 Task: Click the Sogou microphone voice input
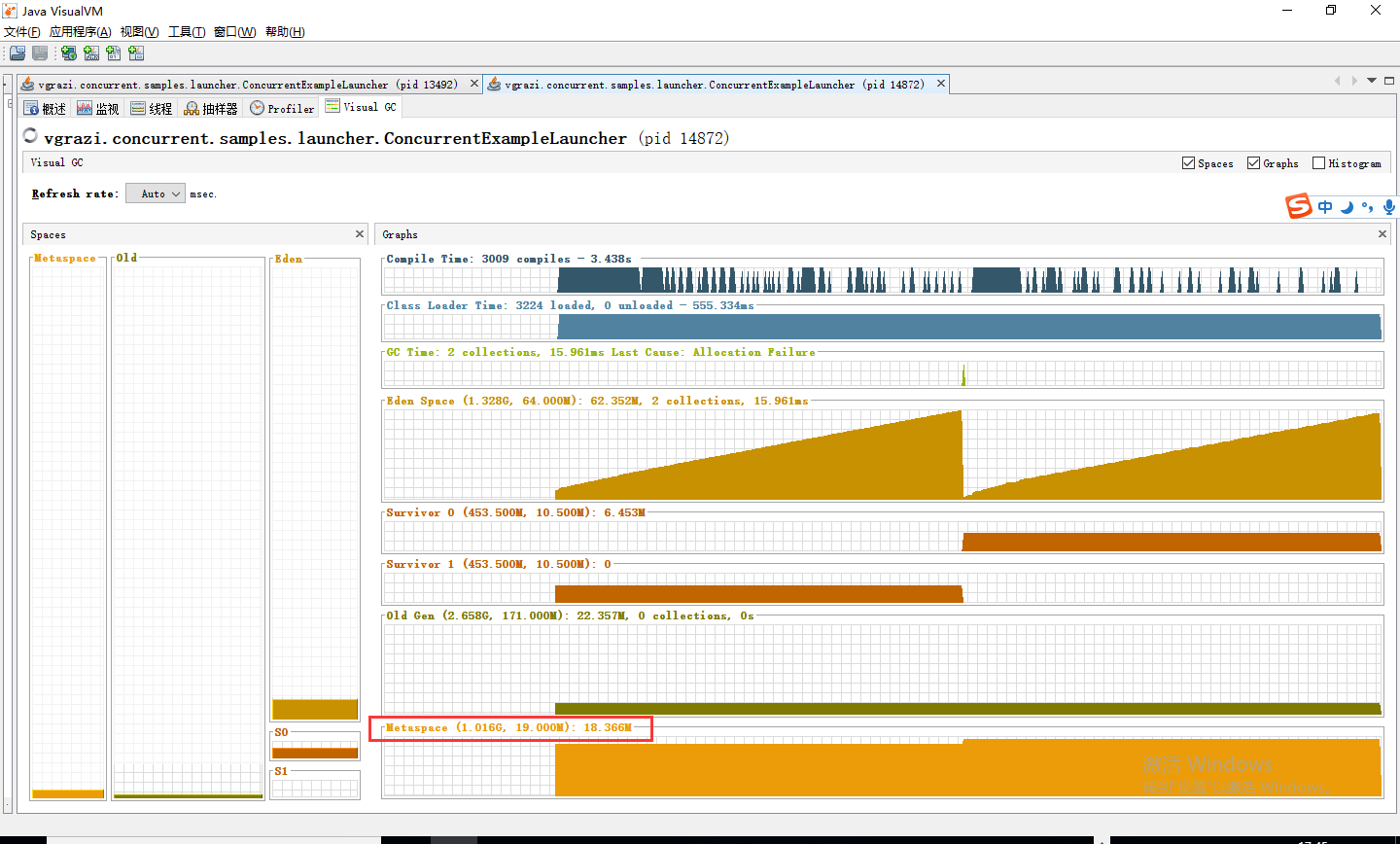tap(1388, 206)
